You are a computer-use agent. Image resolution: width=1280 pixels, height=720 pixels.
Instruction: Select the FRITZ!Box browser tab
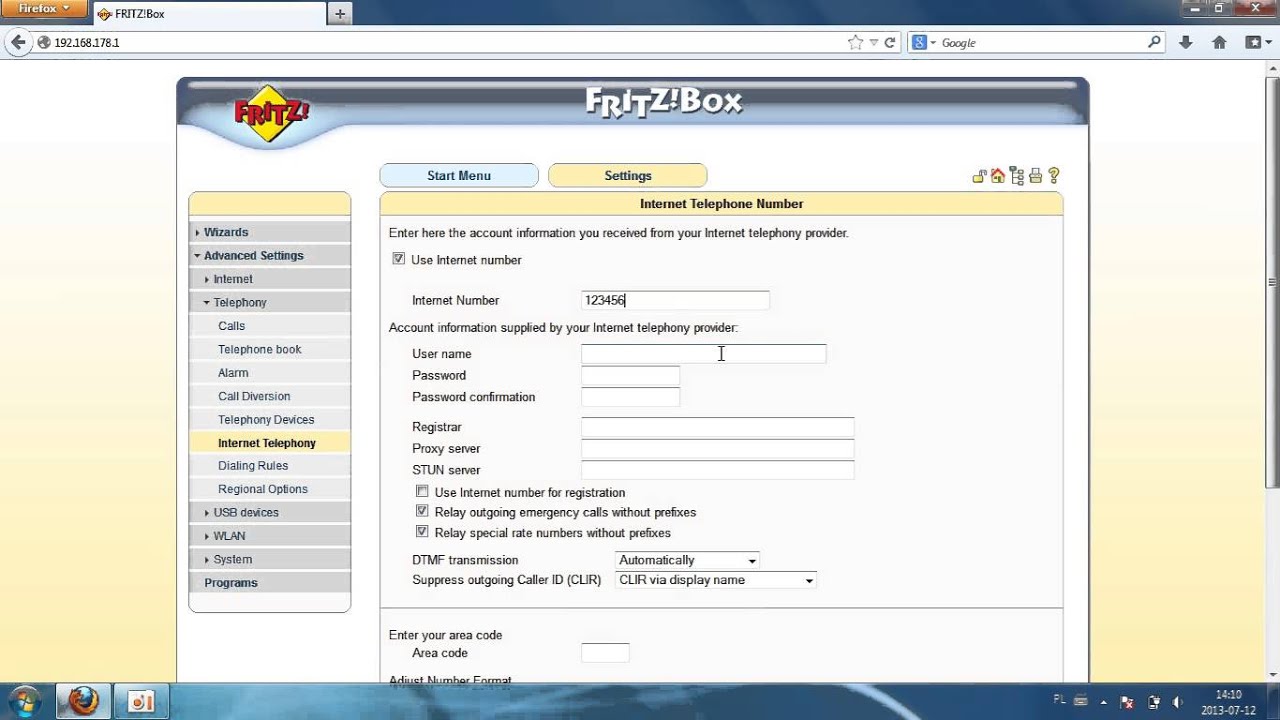point(208,14)
